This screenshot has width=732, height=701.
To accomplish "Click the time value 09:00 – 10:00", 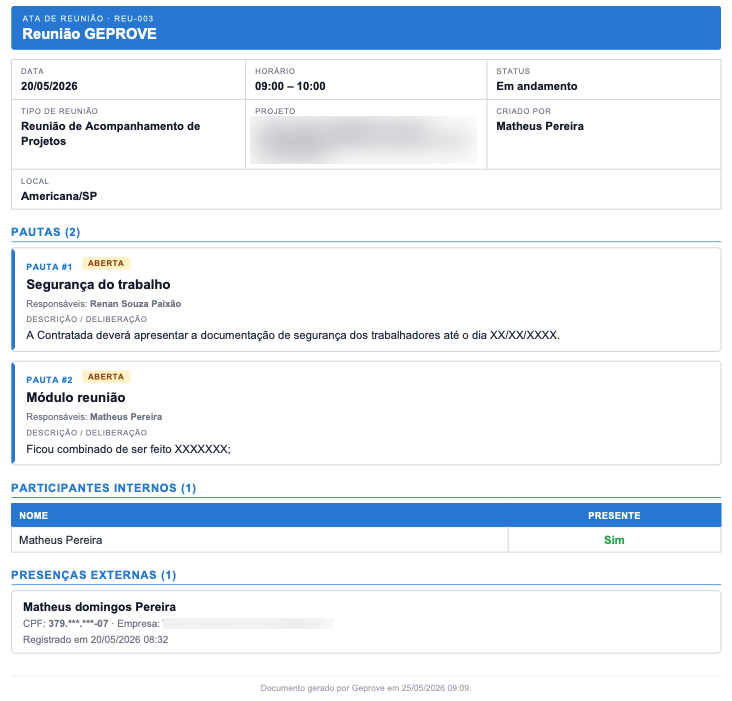I will [x=290, y=86].
